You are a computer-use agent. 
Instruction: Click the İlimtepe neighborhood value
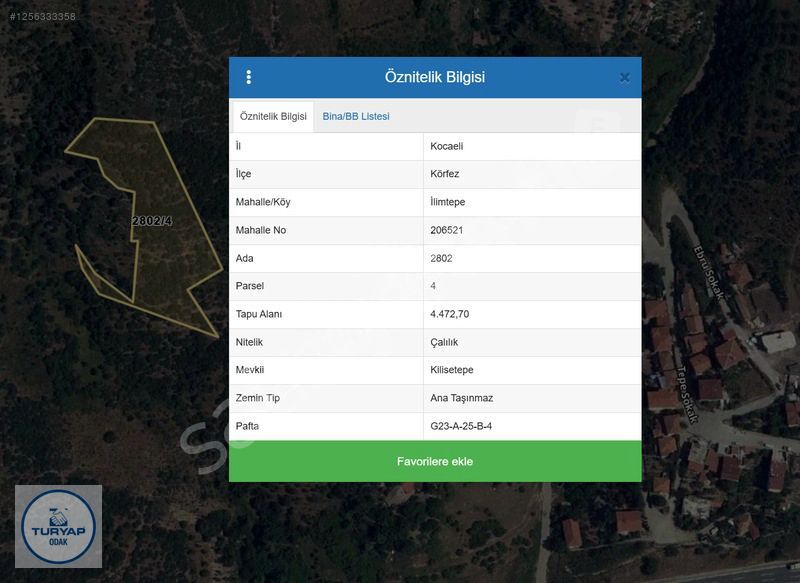click(x=447, y=202)
